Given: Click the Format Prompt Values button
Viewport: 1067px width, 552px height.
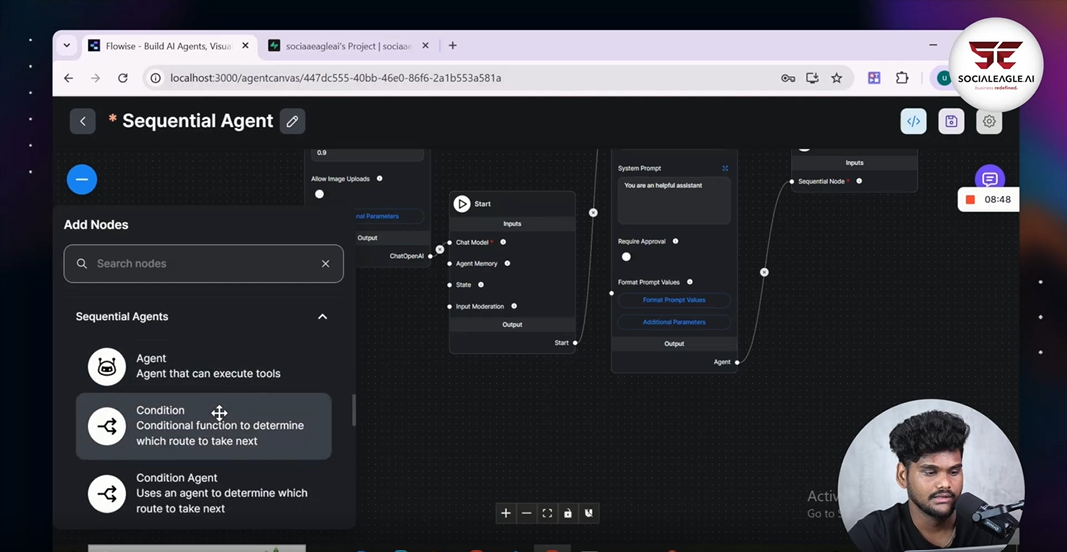Looking at the screenshot, I should 674,300.
